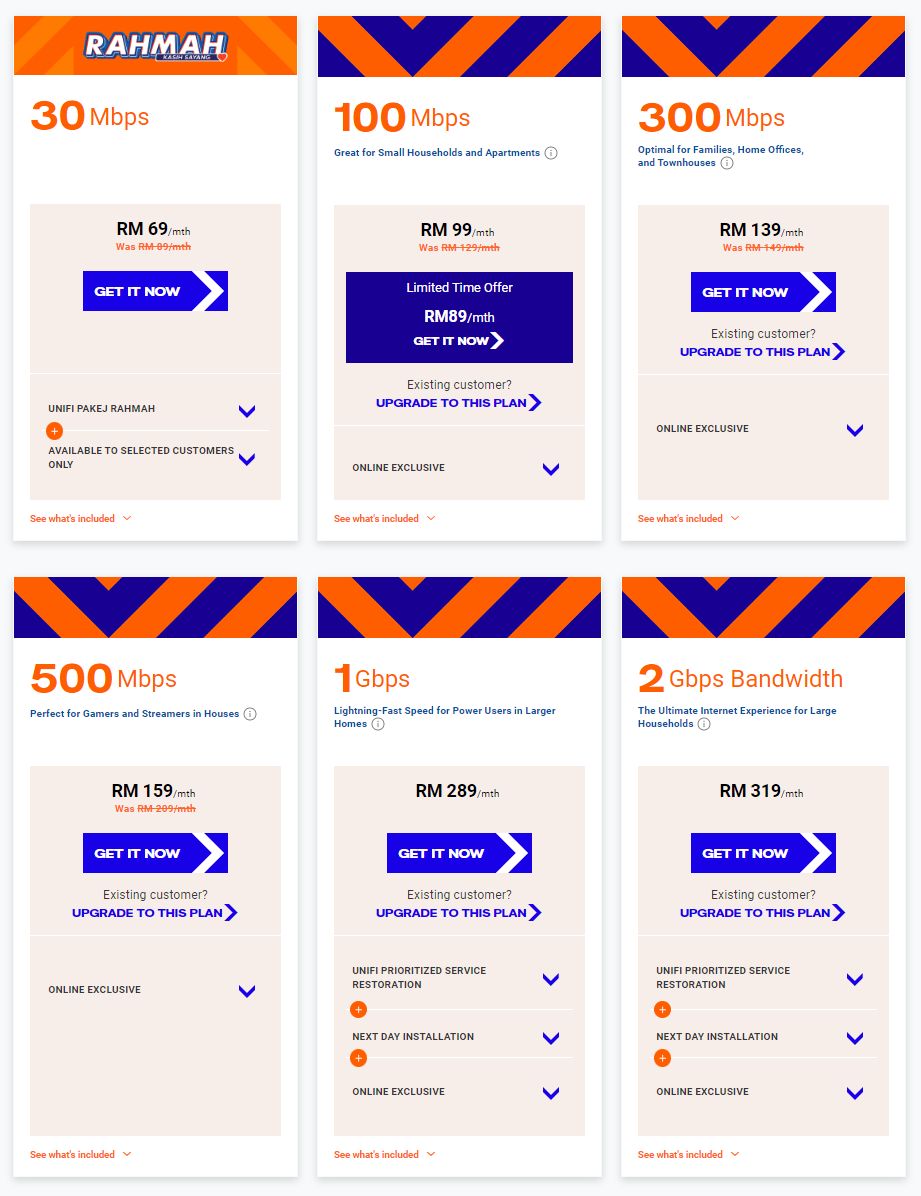Image resolution: width=921 pixels, height=1196 pixels.
Task: Click the plus icon above Online Exclusive on 2 Gbps
Action: (x=662, y=1058)
